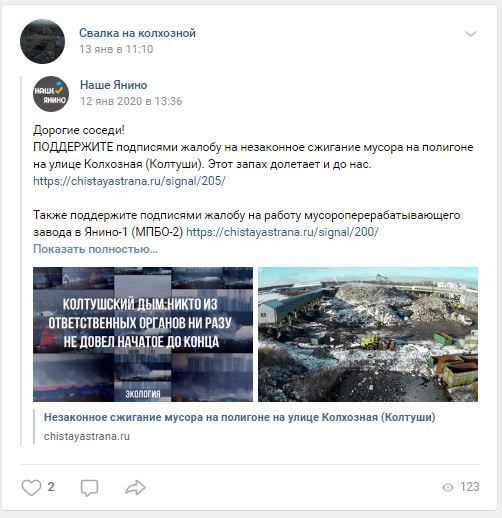The width and height of the screenshot is (502, 518).
Task: Click the views eye icon
Action: (x=448, y=487)
